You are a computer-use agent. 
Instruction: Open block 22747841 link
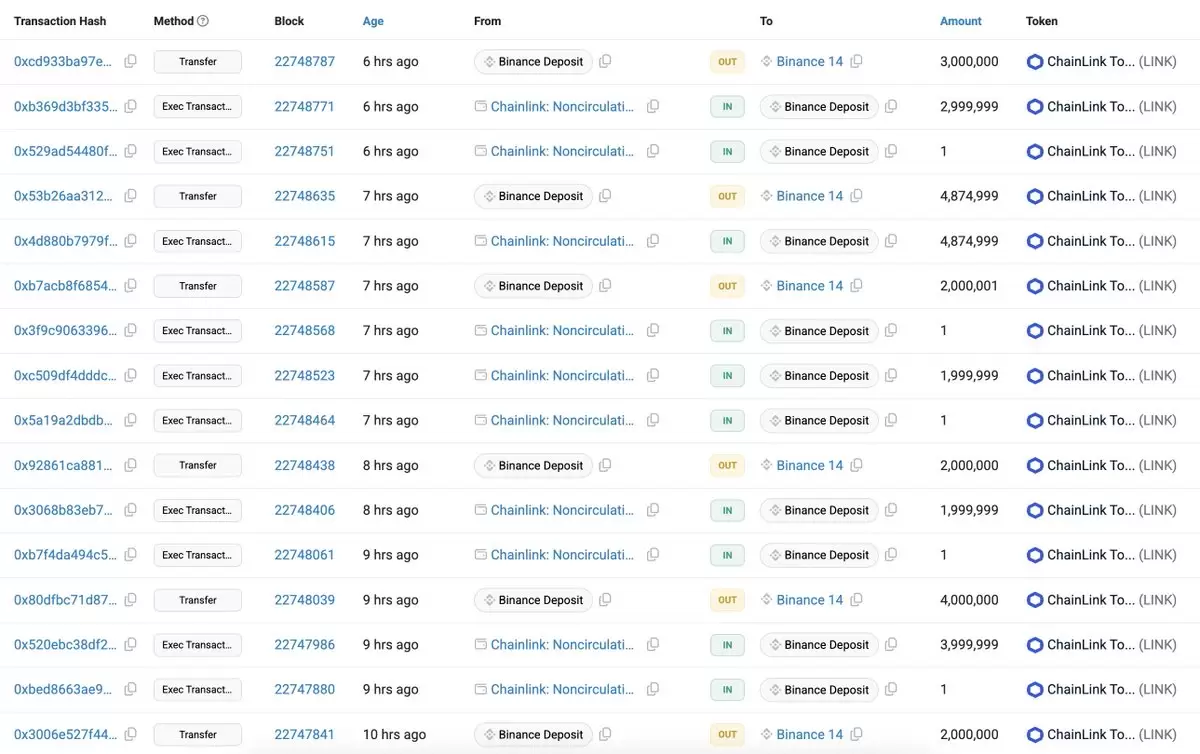(x=305, y=734)
